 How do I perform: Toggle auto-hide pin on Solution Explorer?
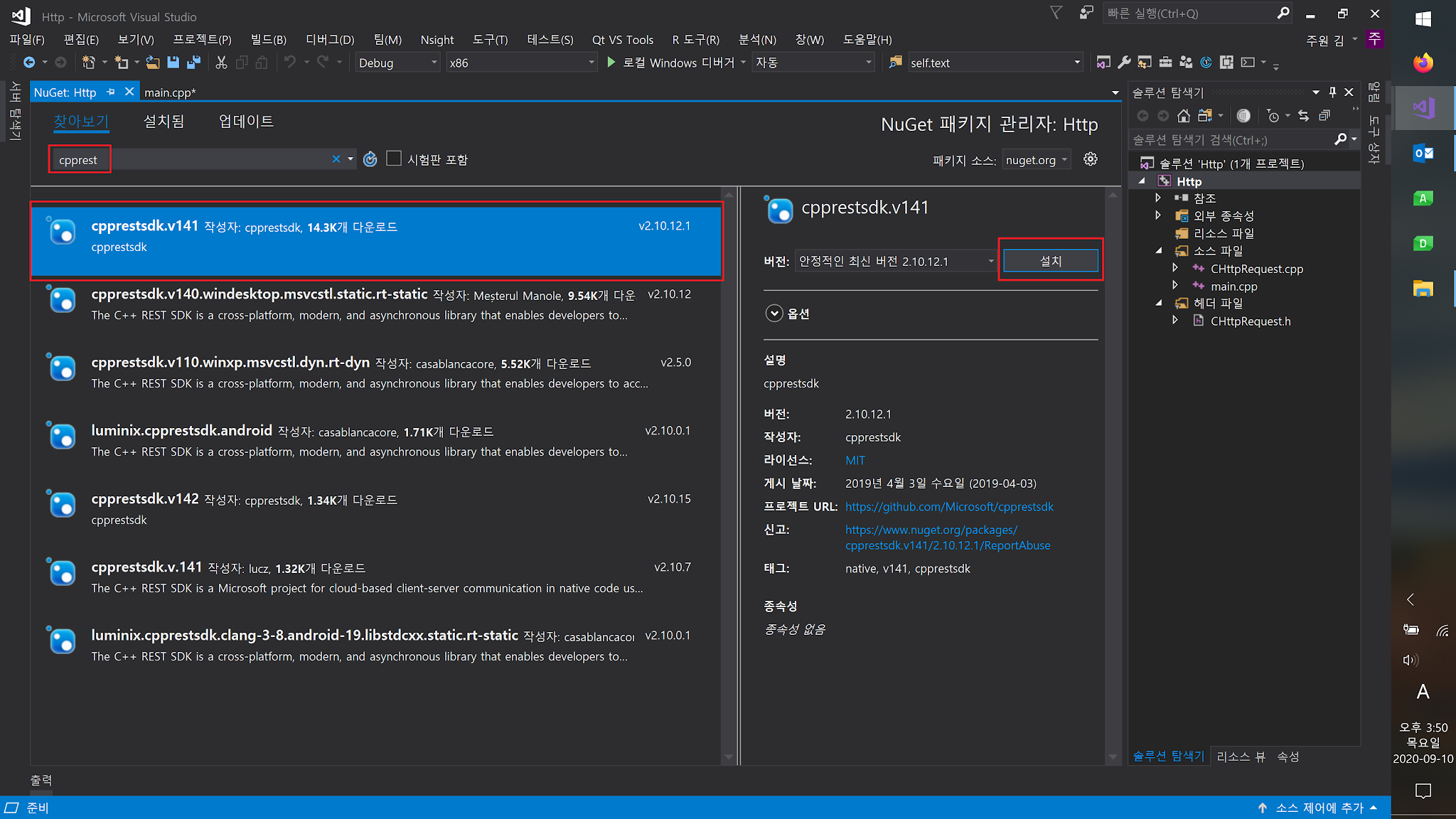pyautogui.click(x=1332, y=92)
